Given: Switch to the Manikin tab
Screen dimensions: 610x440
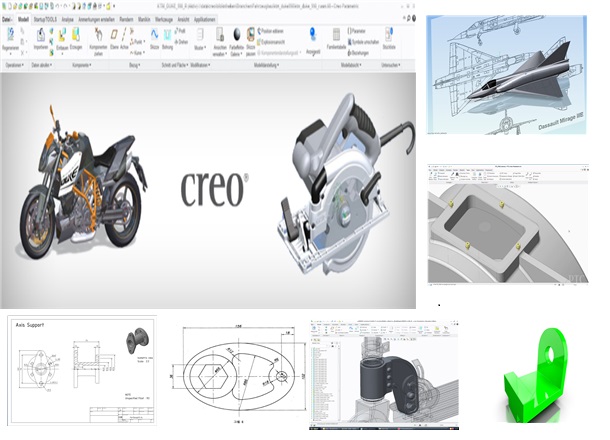Looking at the screenshot, I should click(144, 19).
